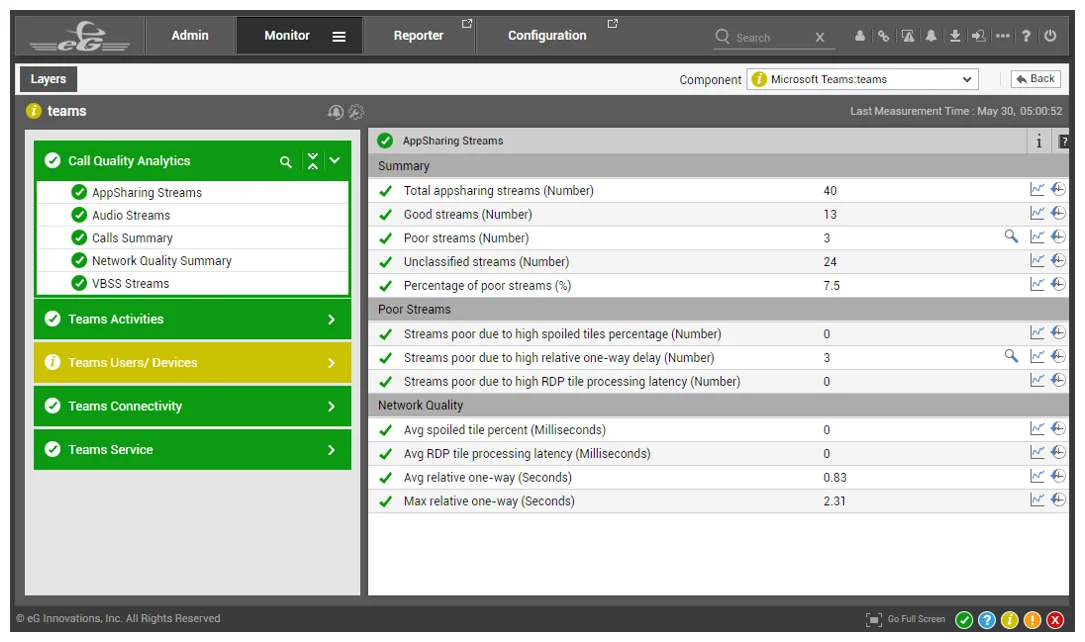The image size is (1085, 642).
Task: Open history clock for Avg RDP tile processing latency
Action: (x=1058, y=452)
